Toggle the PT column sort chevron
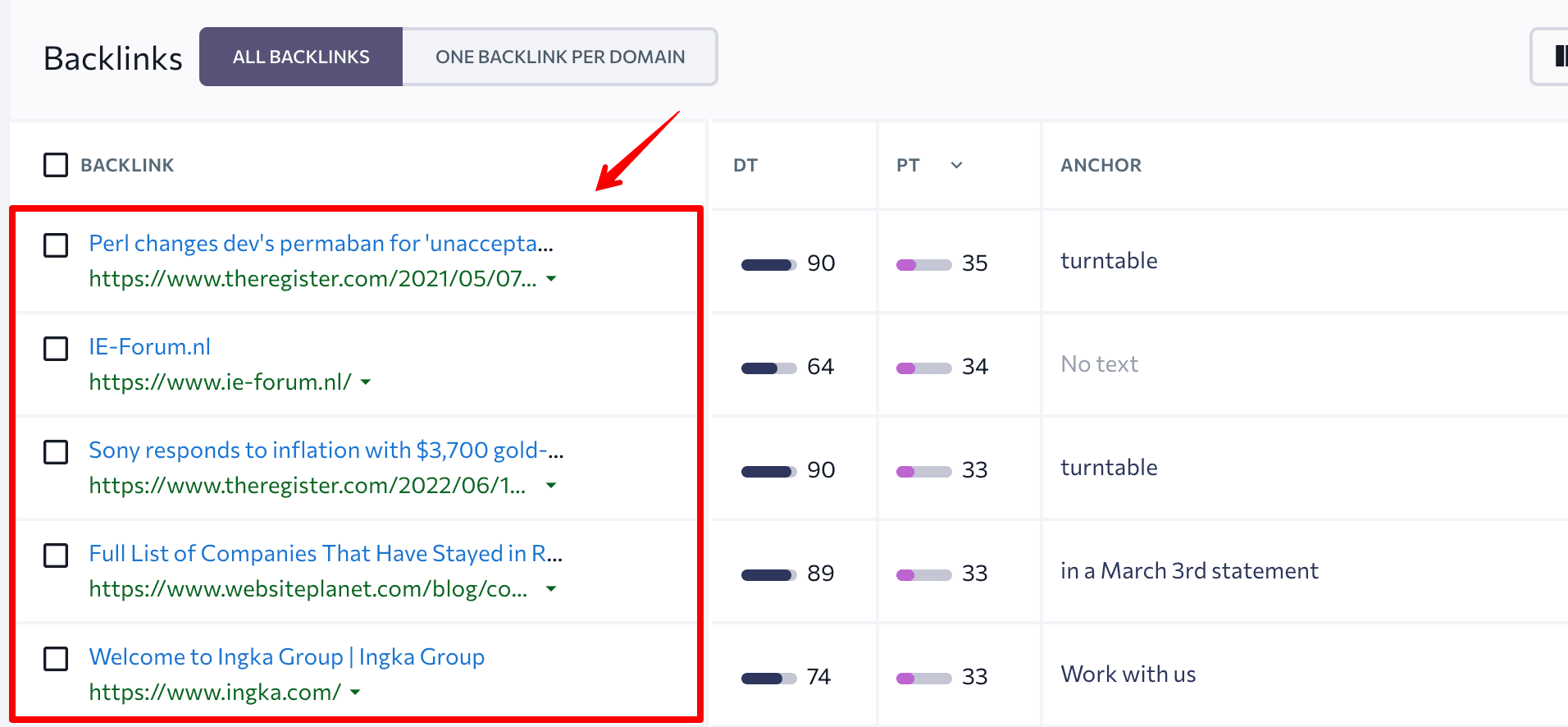Viewport: 1568px width, 727px height. (956, 165)
